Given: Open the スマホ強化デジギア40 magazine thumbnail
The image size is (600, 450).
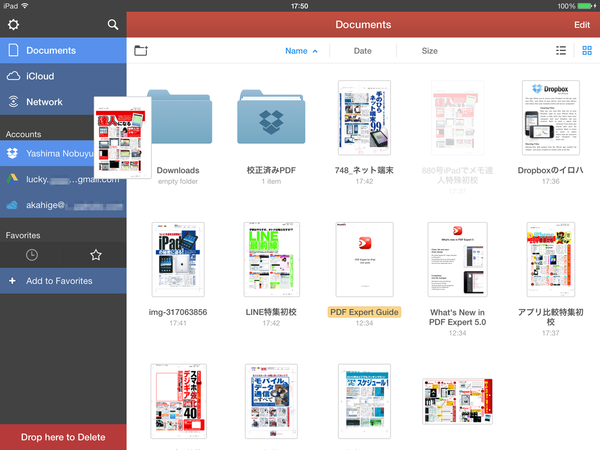Looking at the screenshot, I should (179, 401).
